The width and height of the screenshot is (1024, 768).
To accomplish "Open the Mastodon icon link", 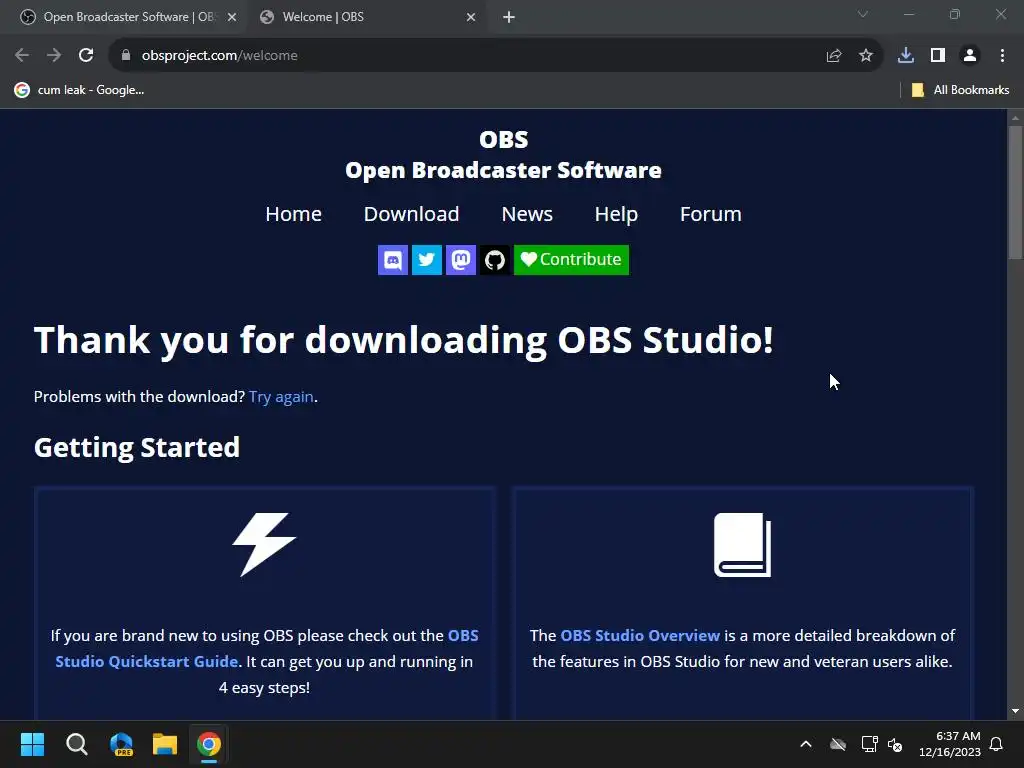I will point(460,260).
